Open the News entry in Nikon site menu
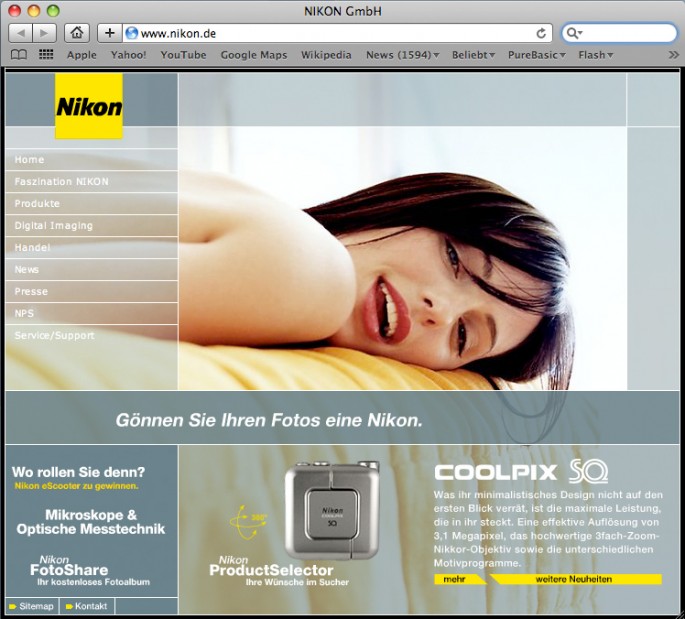 [x=92, y=270]
